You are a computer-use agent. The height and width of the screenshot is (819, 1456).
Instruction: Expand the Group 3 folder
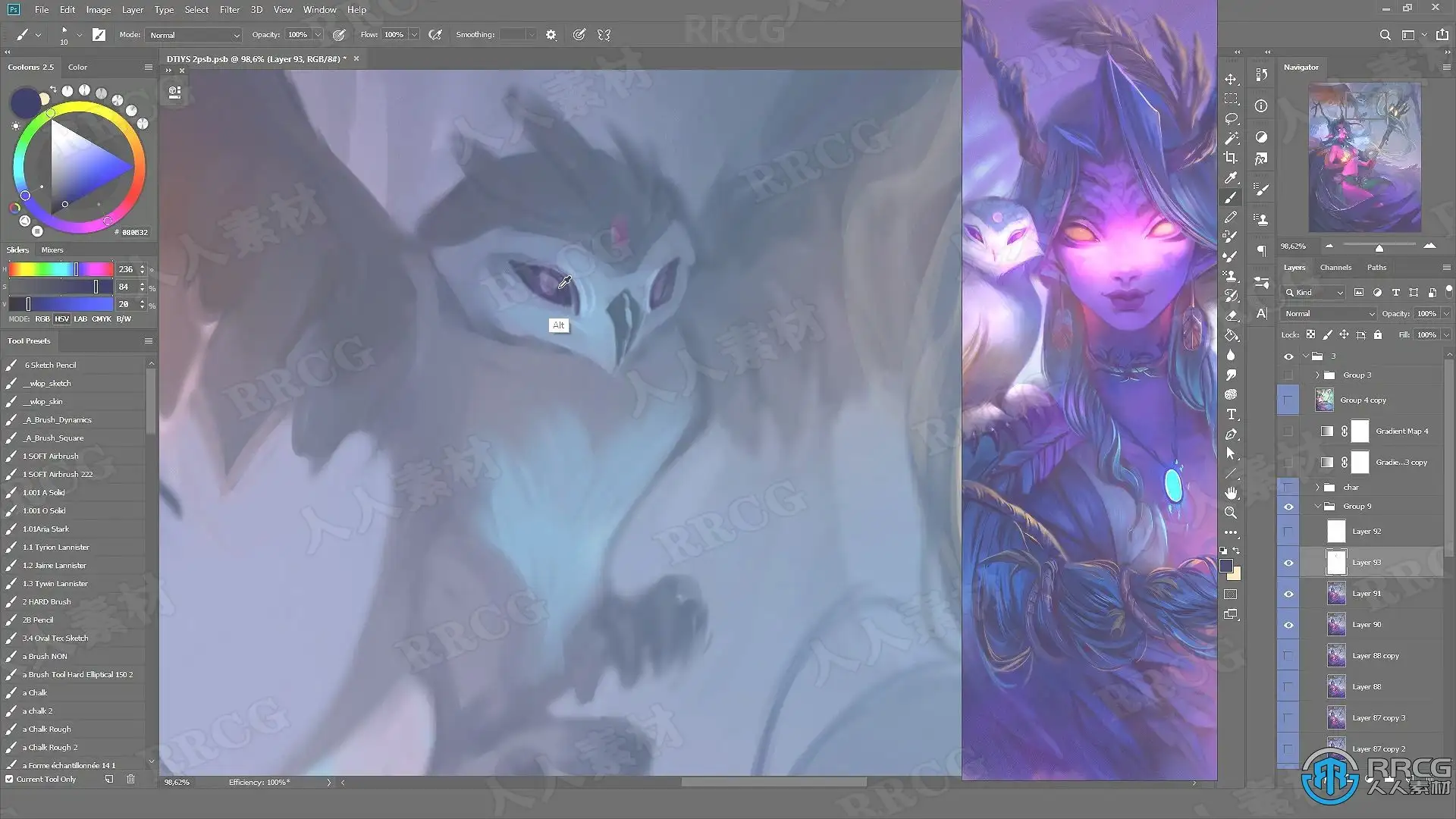[1317, 375]
